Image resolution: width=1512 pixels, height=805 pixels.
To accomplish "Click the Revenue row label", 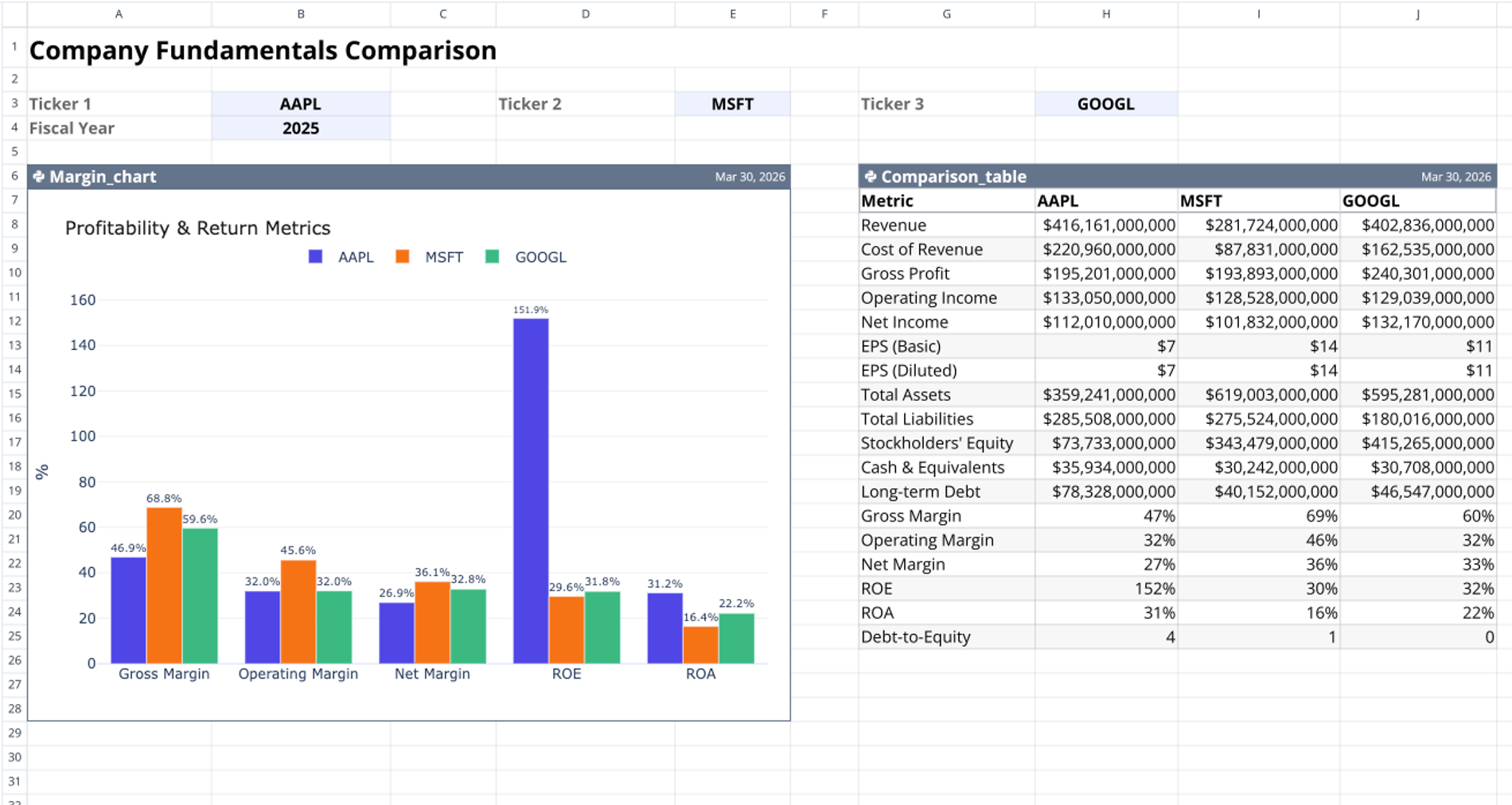I will [894, 225].
